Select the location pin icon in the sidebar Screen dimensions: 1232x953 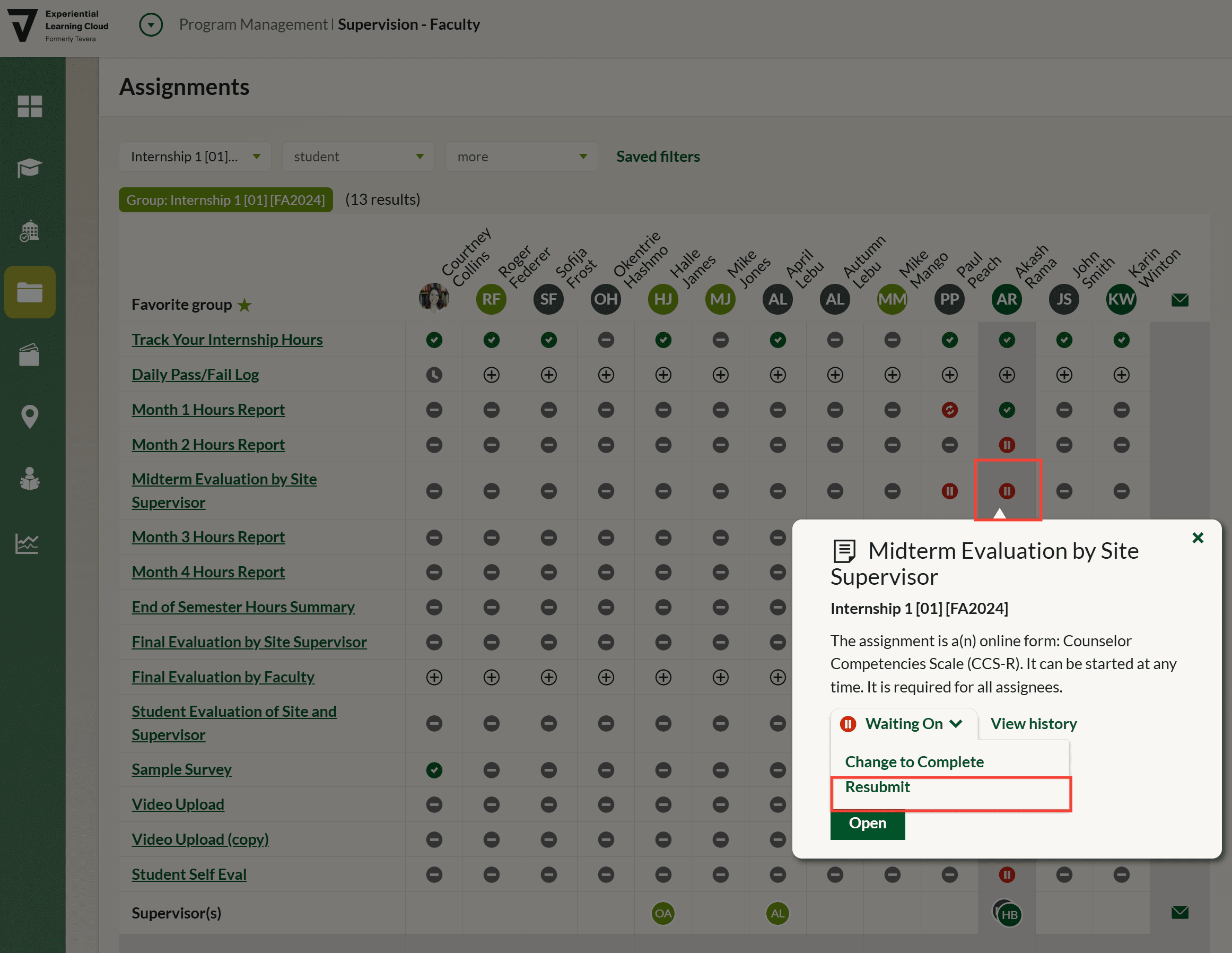pos(29,417)
